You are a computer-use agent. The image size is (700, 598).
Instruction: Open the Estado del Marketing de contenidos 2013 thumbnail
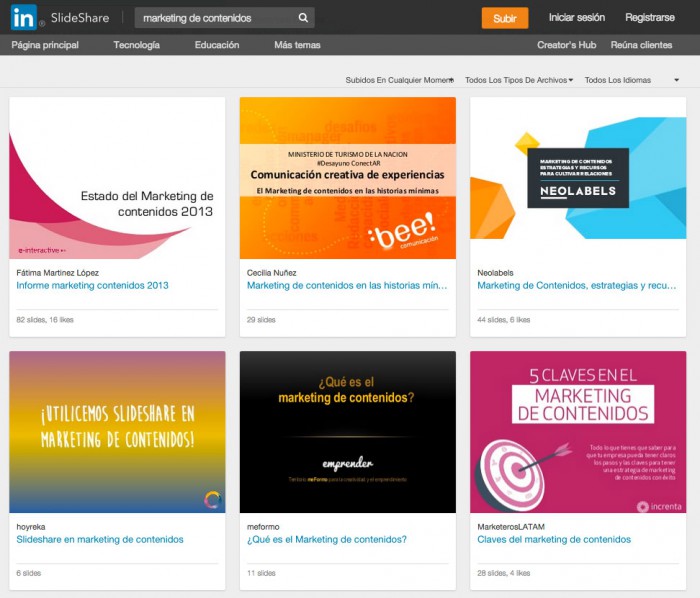[117, 178]
